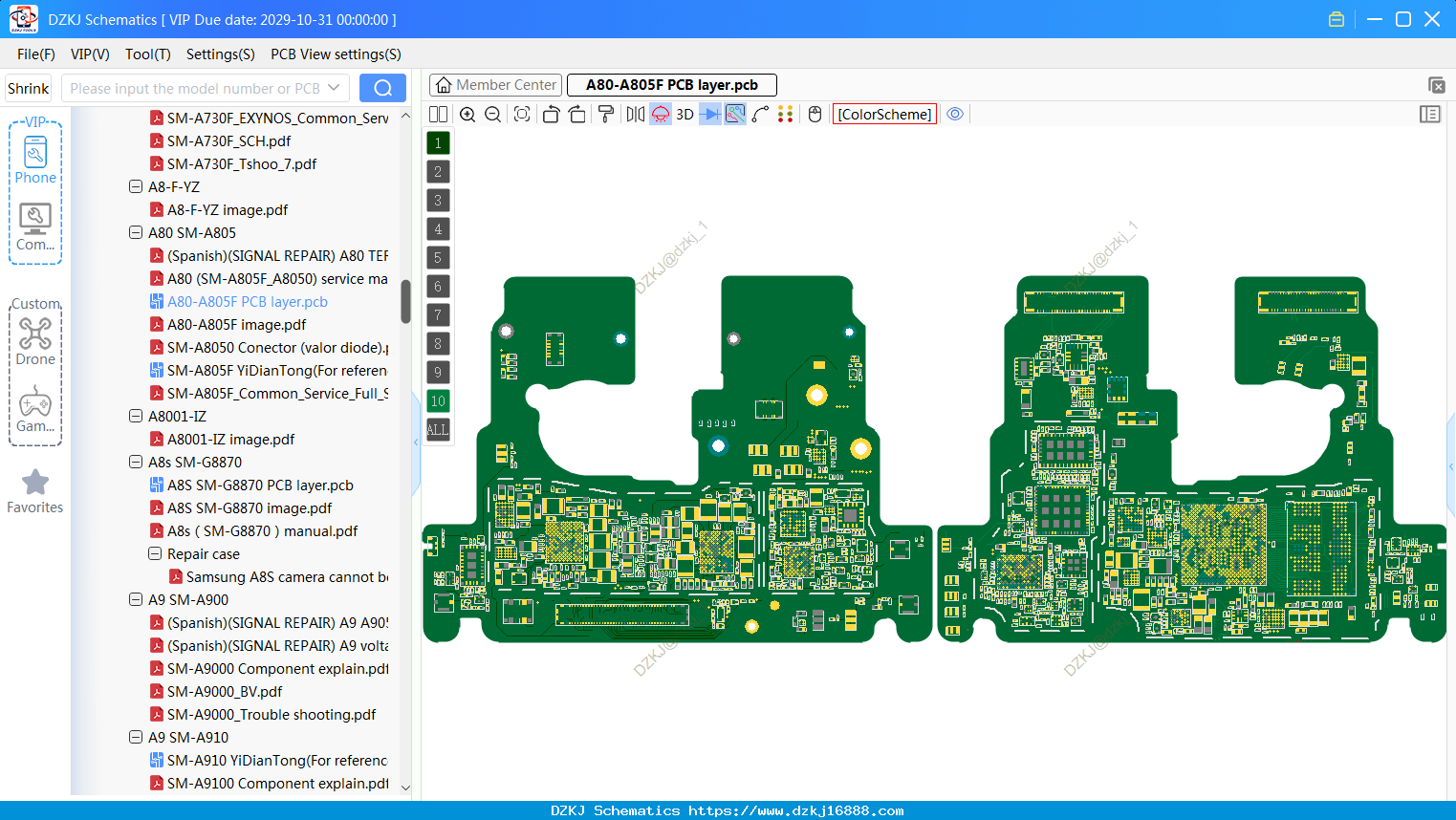The height and width of the screenshot is (820, 1456).
Task: Collapse the A8001-IZ tree node
Action: (136, 416)
